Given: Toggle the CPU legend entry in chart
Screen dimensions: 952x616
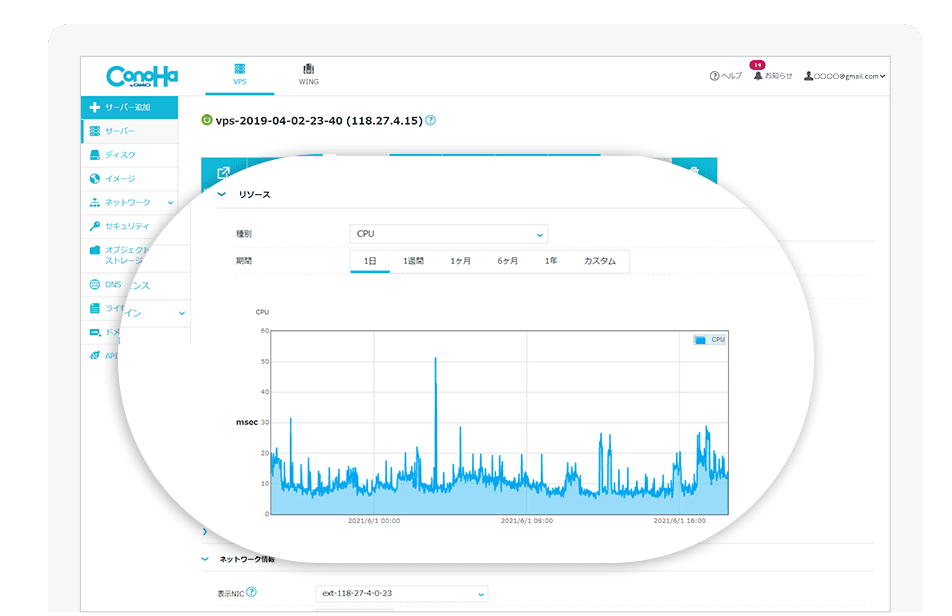Looking at the screenshot, I should 710,340.
